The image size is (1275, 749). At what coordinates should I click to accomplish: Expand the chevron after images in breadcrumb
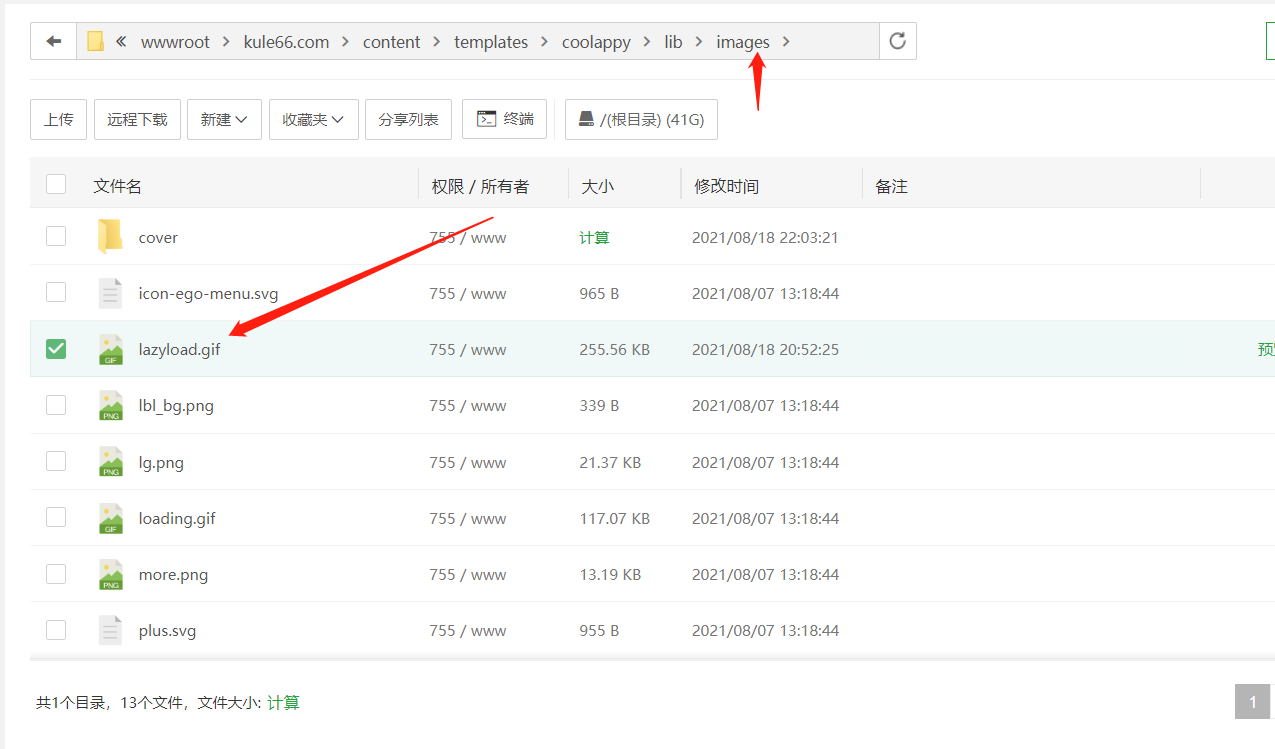click(786, 42)
